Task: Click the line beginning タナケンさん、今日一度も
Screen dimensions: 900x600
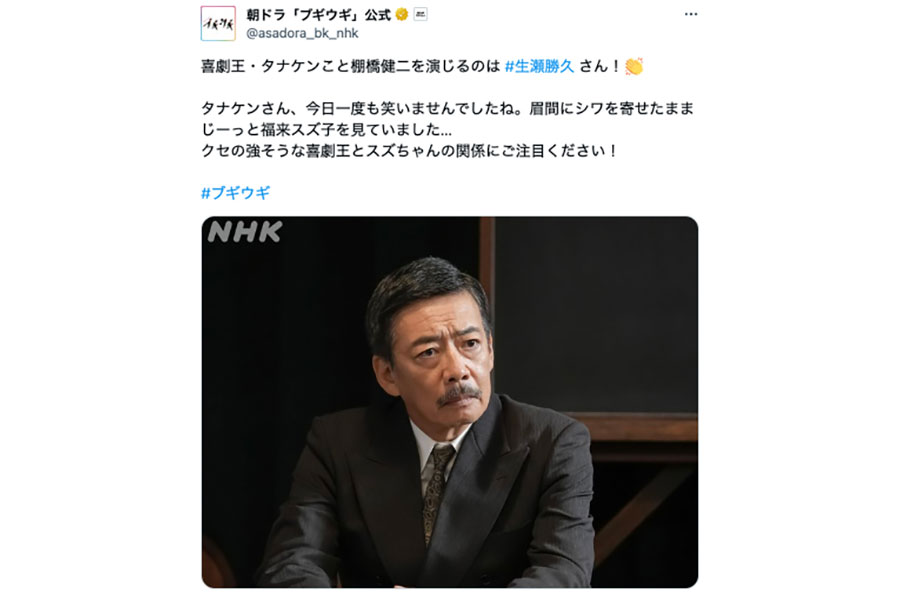Action: pyautogui.click(x=448, y=109)
